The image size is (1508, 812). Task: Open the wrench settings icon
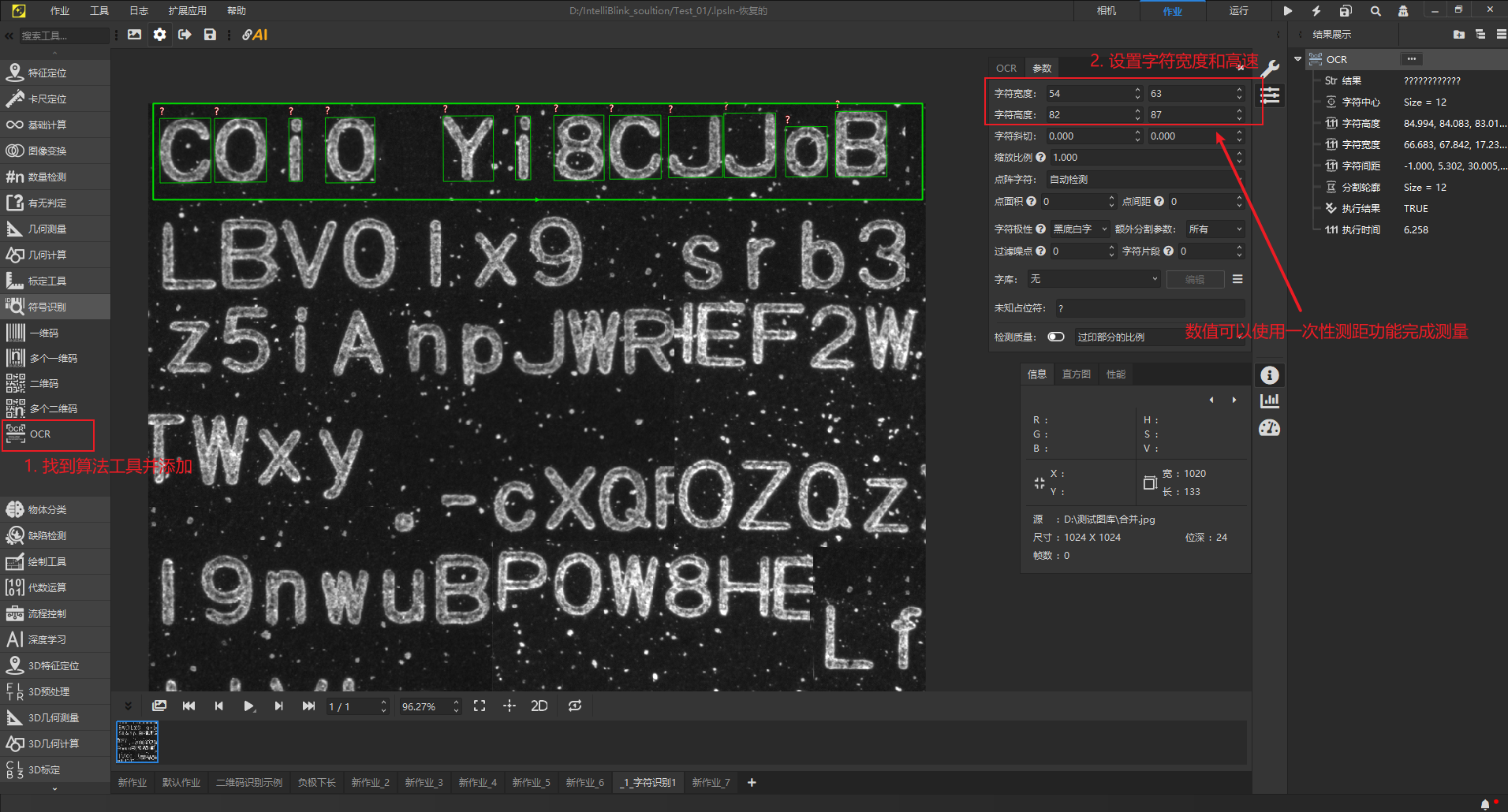[x=1270, y=69]
